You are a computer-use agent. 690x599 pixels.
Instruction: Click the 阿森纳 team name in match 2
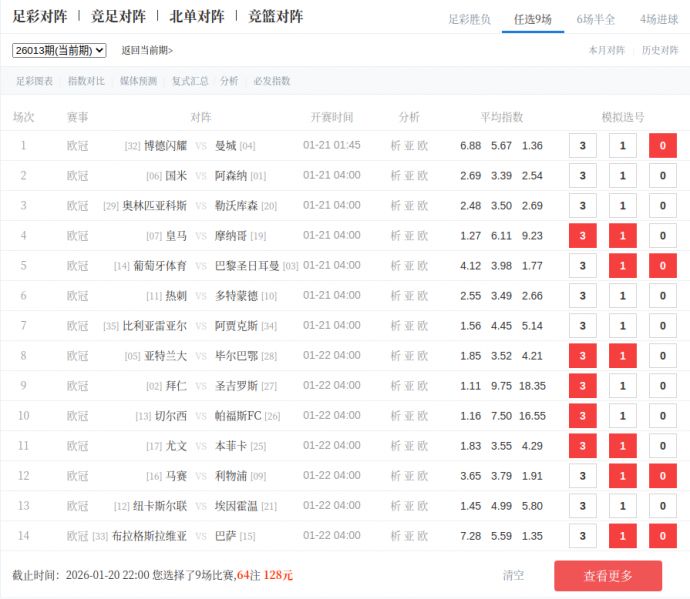click(x=231, y=176)
